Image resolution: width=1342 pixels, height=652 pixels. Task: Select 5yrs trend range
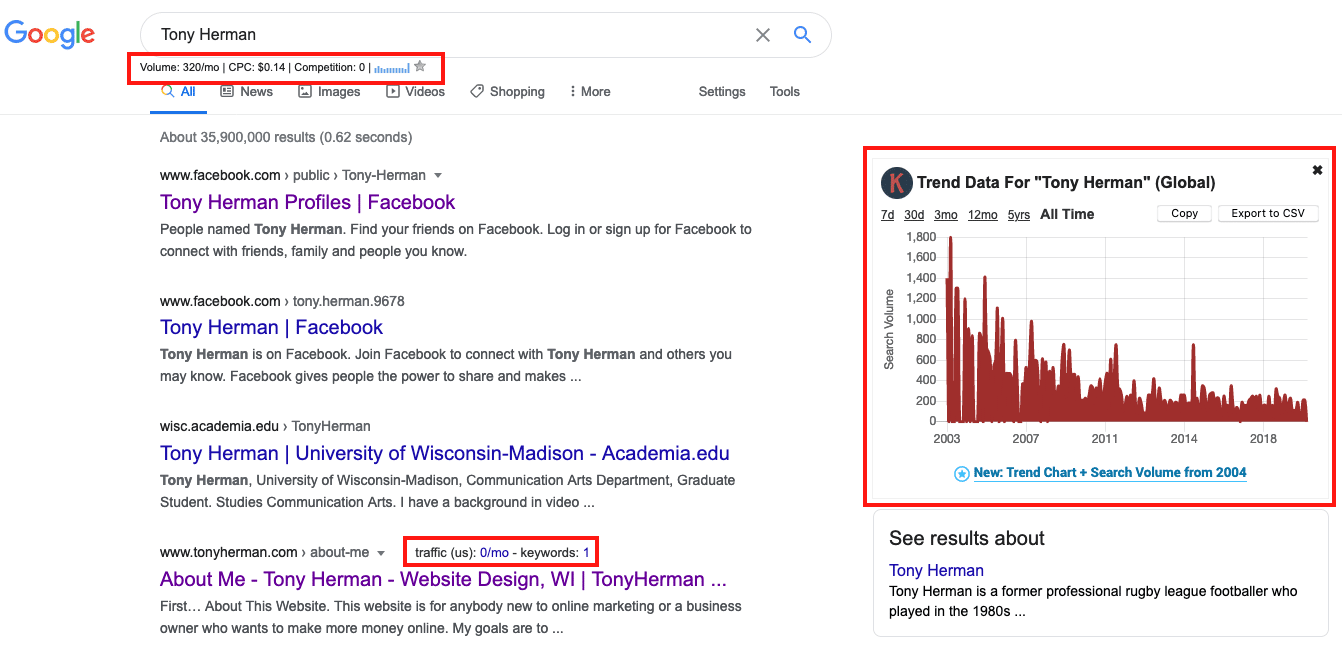tap(1019, 214)
